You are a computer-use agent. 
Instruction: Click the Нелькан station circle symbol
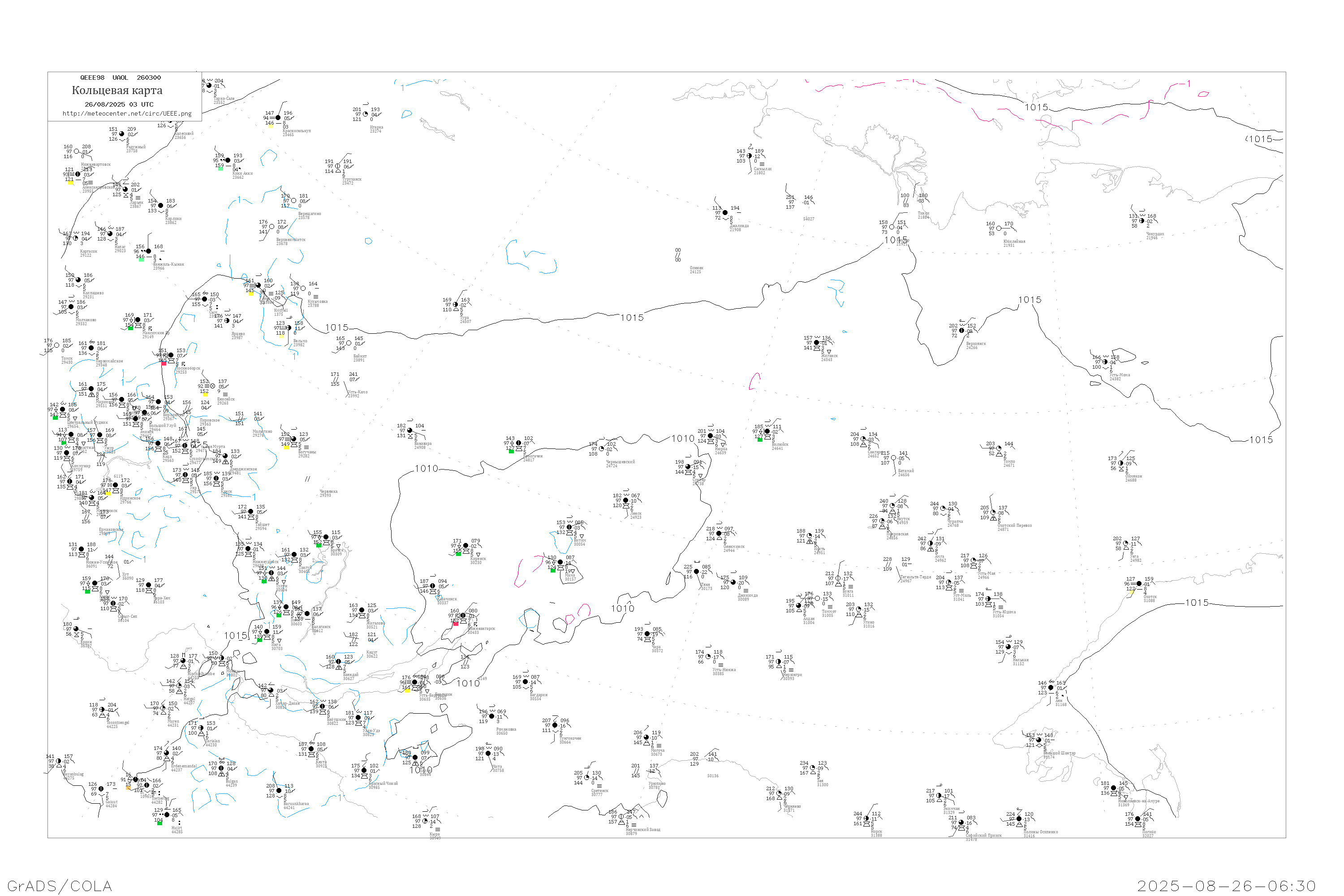tap(1008, 647)
